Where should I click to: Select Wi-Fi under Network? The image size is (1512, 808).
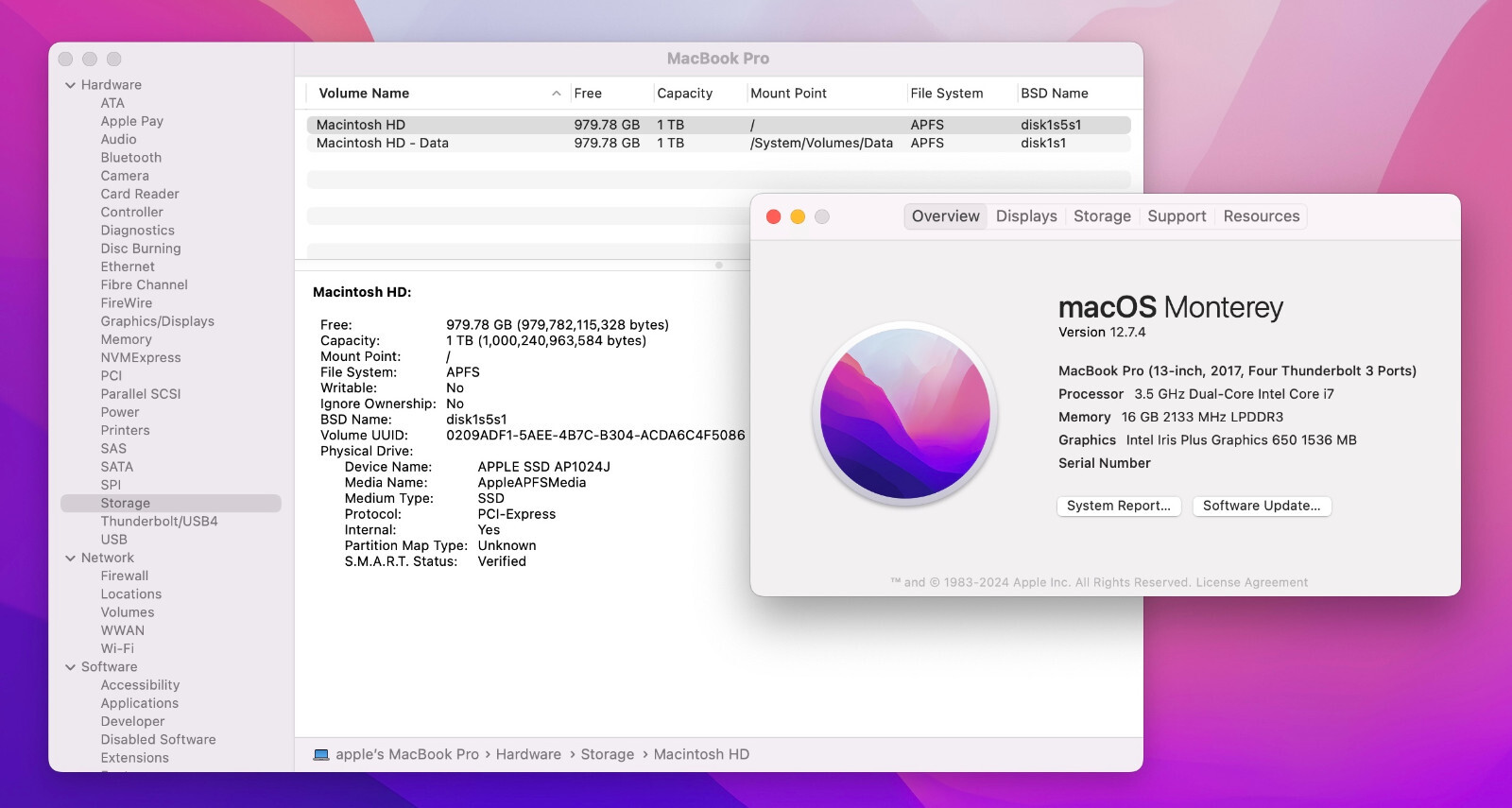(117, 648)
